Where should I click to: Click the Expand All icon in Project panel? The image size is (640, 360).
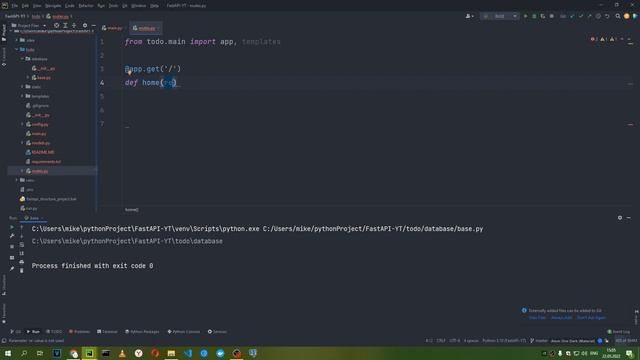pos(65,25)
